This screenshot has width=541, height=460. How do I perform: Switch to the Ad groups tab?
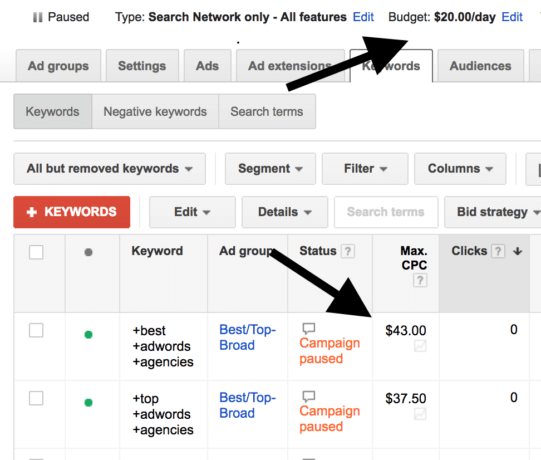[58, 66]
